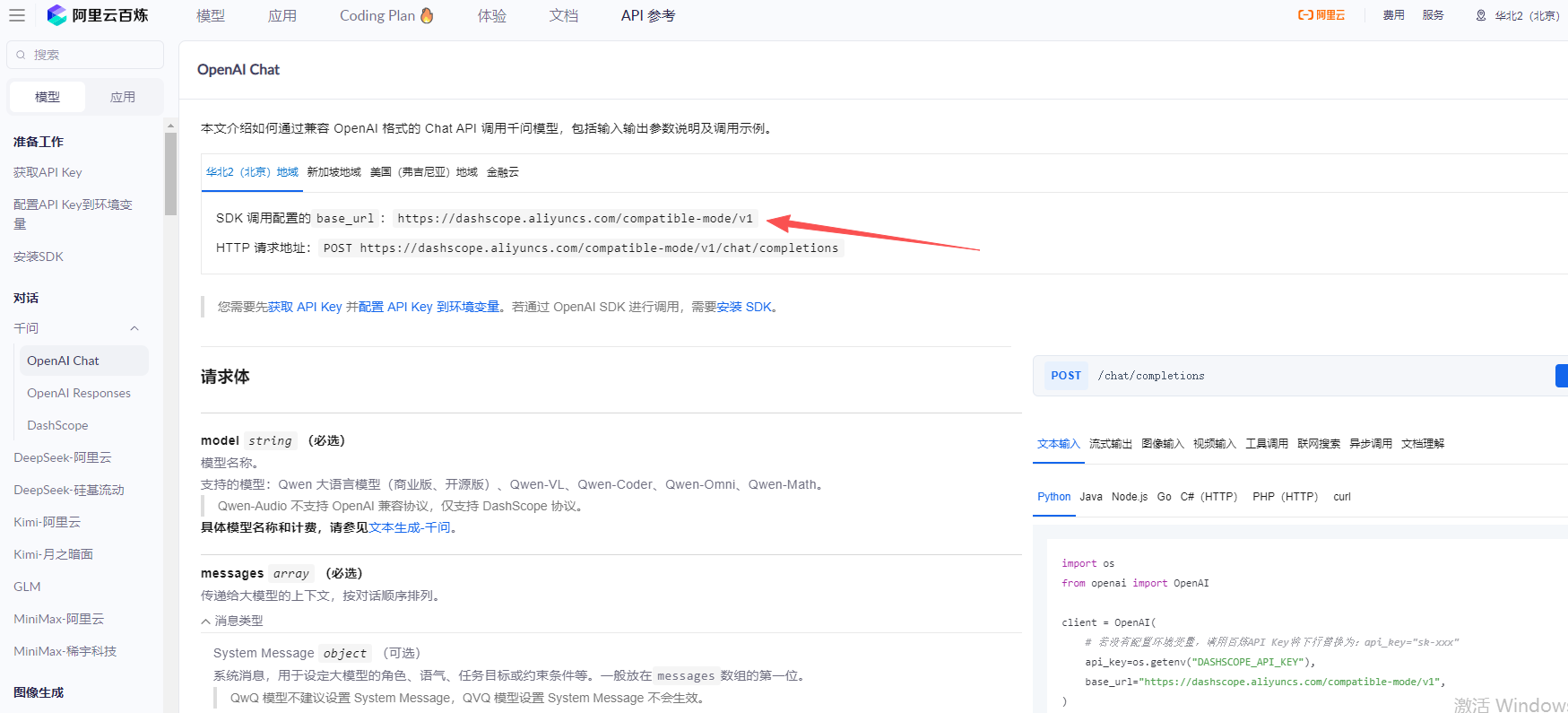Image resolution: width=1568 pixels, height=713 pixels.
Task: Click the POST chat/completions URL code
Action: tap(581, 248)
